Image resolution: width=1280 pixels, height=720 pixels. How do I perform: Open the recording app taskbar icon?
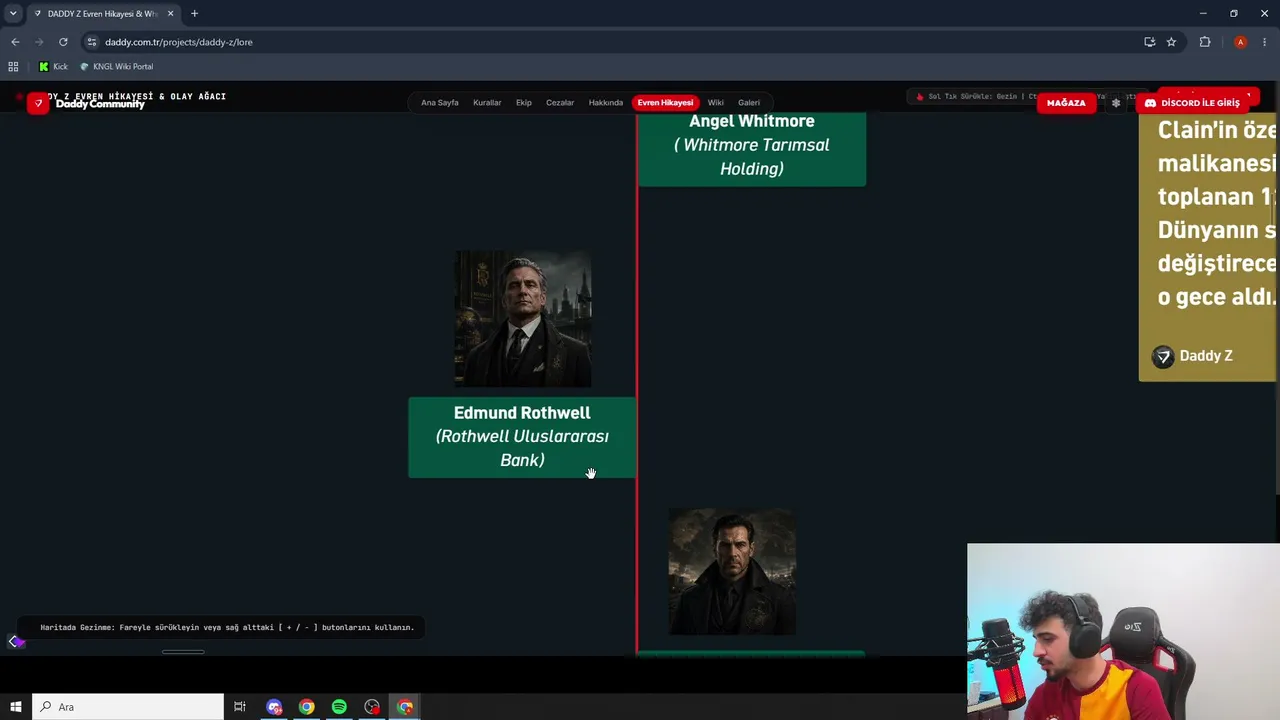pos(372,707)
